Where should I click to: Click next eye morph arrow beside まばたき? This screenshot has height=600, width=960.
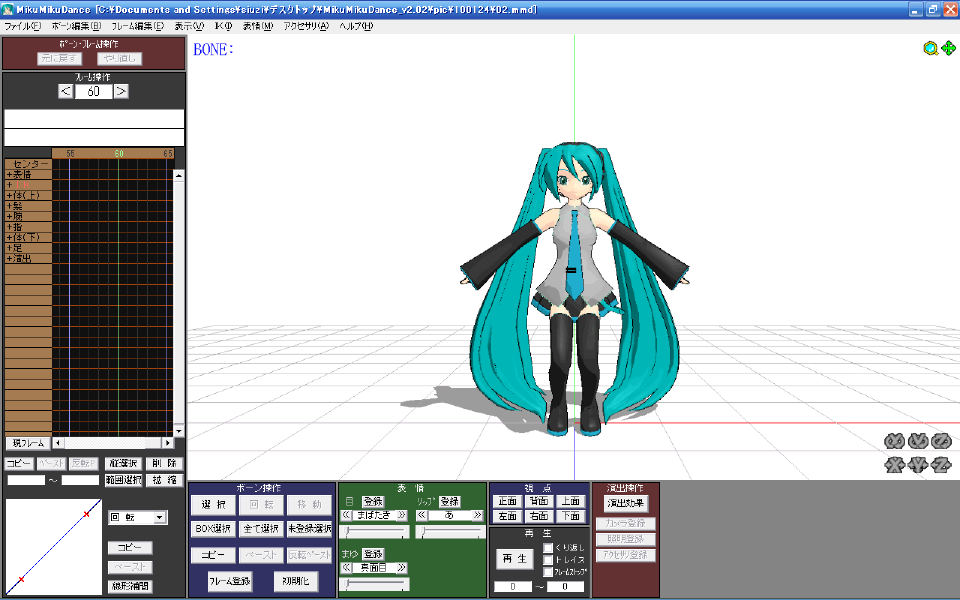(402, 516)
